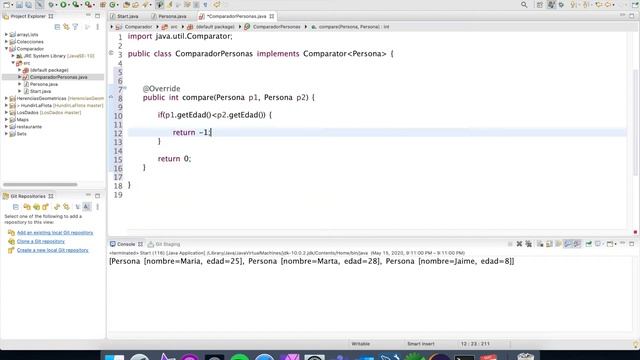Screen dimensions: 640x360
Task: Click the Create repository icon in Git toolbar
Action: point(45,207)
